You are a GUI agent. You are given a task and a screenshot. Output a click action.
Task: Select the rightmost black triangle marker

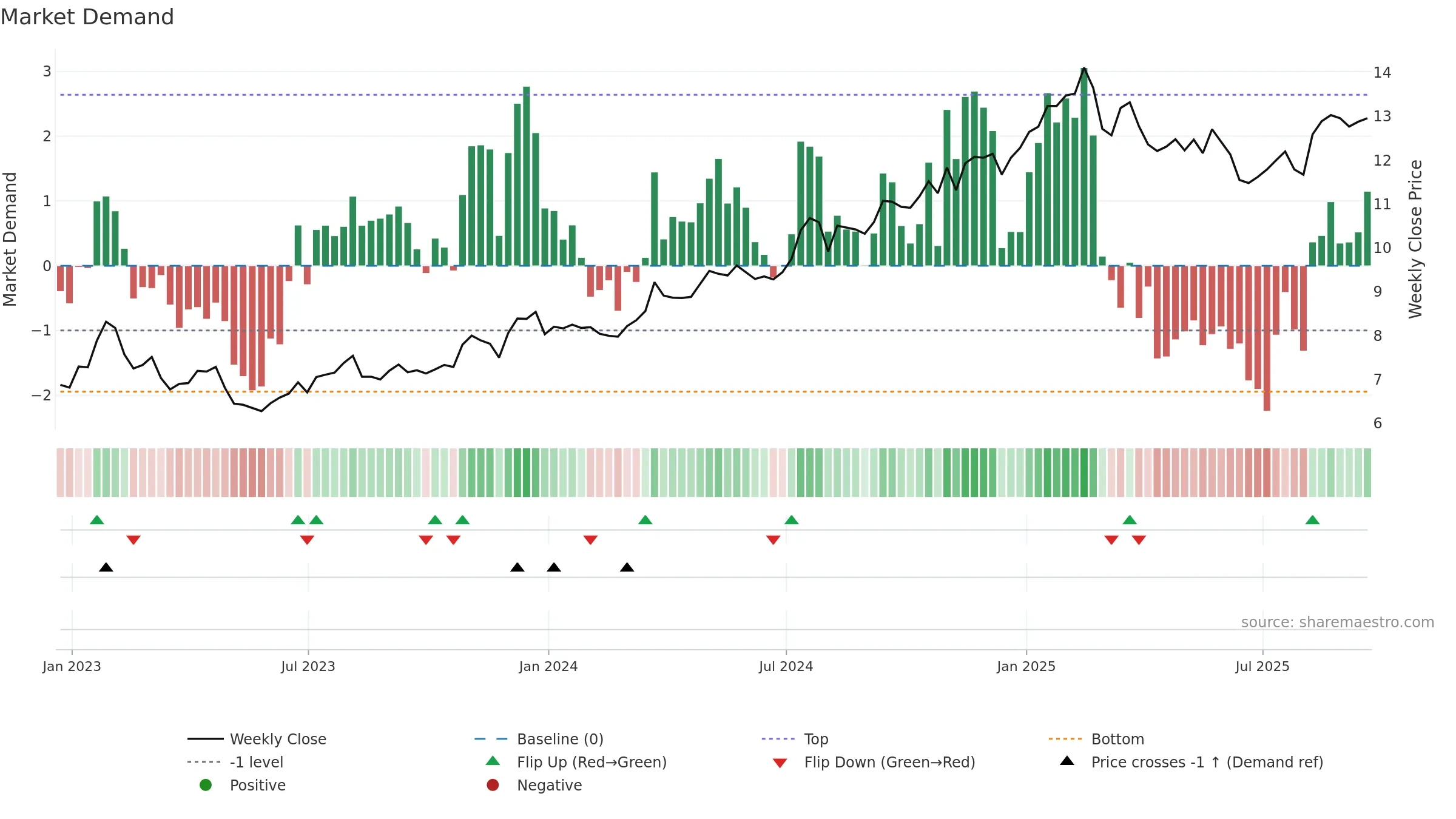pos(627,567)
